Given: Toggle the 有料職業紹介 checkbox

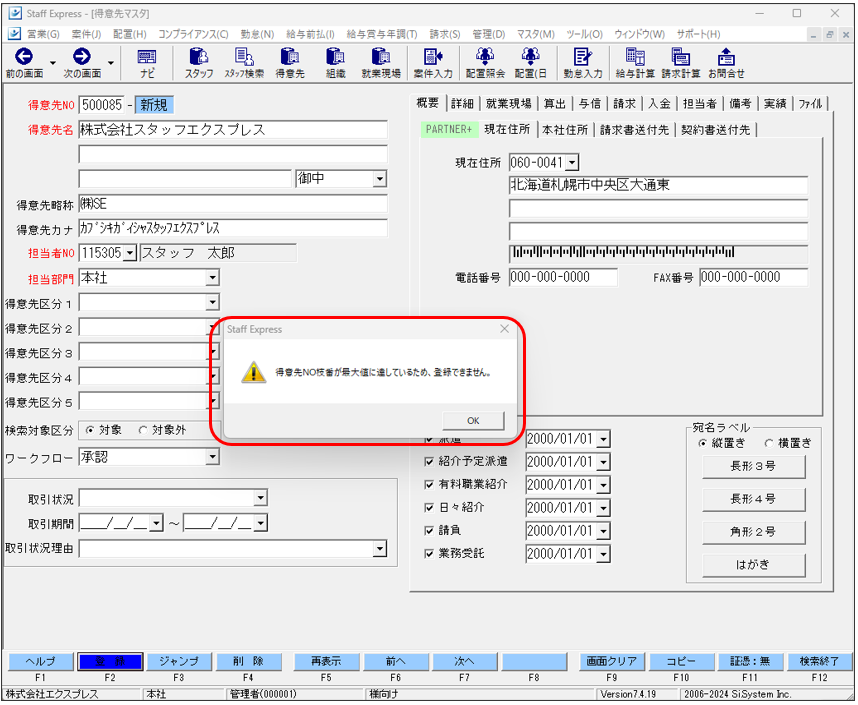Looking at the screenshot, I should (430, 484).
